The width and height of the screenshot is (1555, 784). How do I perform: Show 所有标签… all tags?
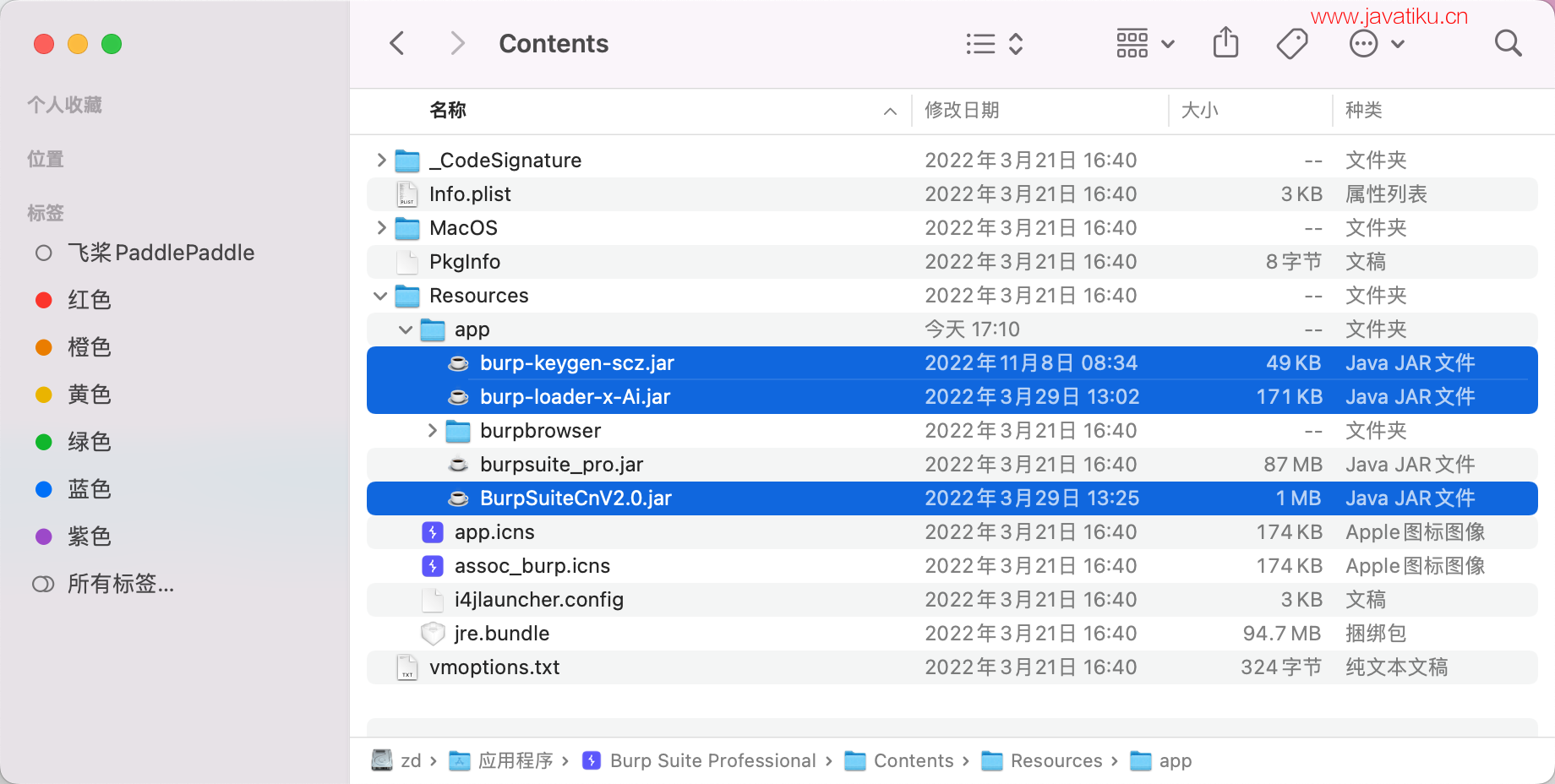[x=121, y=584]
